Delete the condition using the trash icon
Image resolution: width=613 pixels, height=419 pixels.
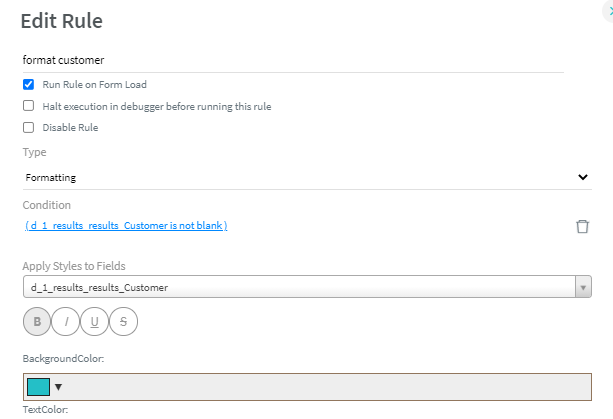(582, 226)
